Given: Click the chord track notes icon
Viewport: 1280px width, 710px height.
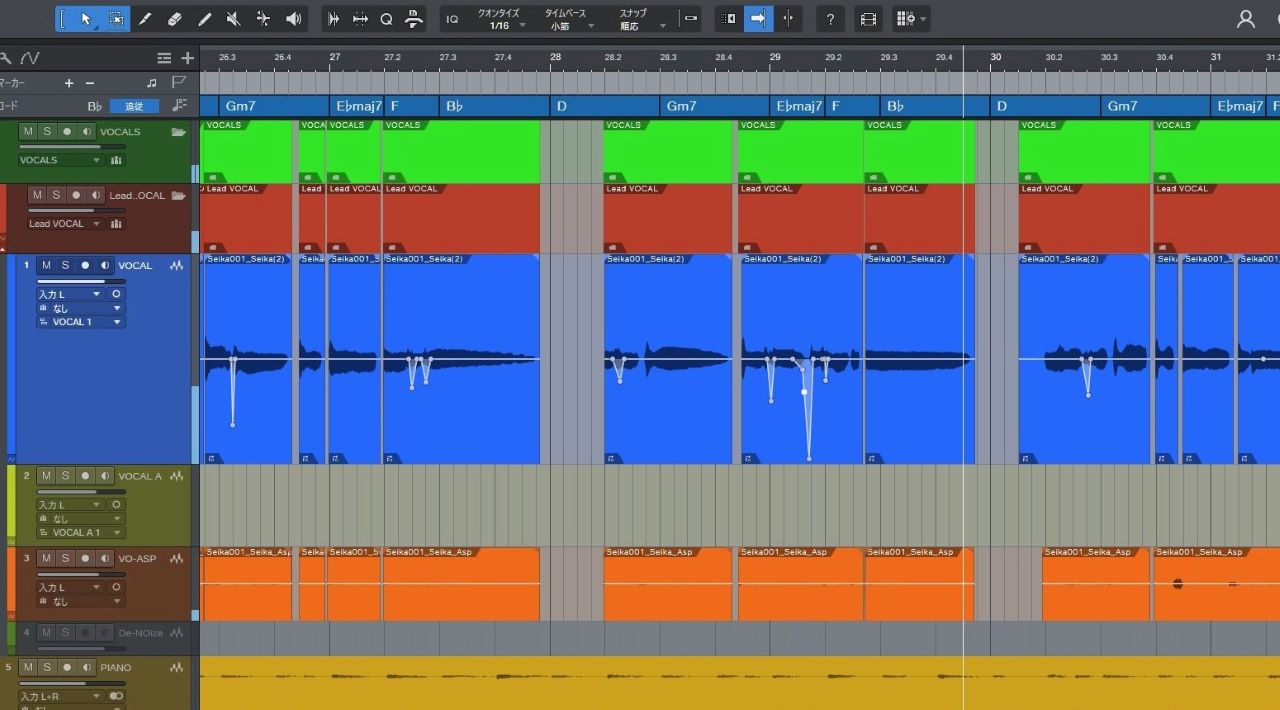Looking at the screenshot, I should (x=180, y=105).
